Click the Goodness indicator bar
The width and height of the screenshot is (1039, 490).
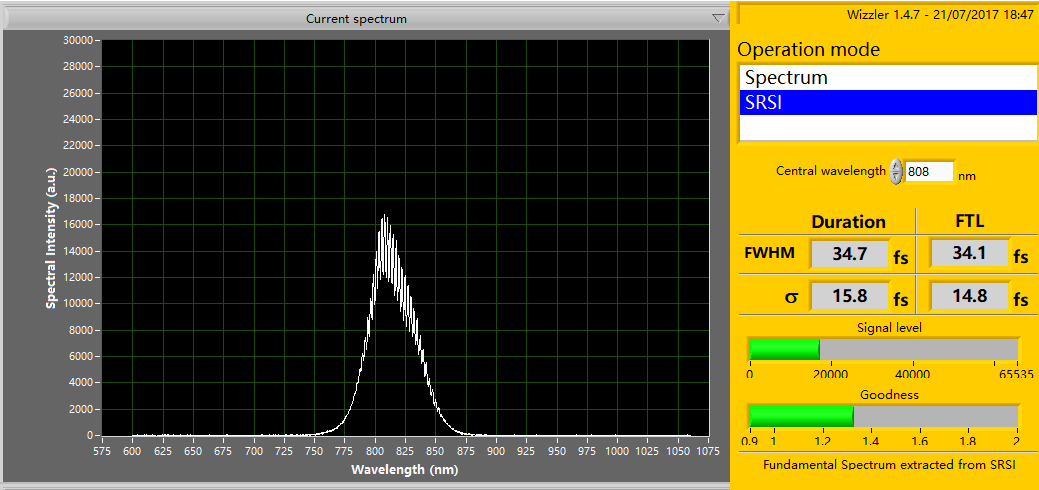tap(883, 416)
